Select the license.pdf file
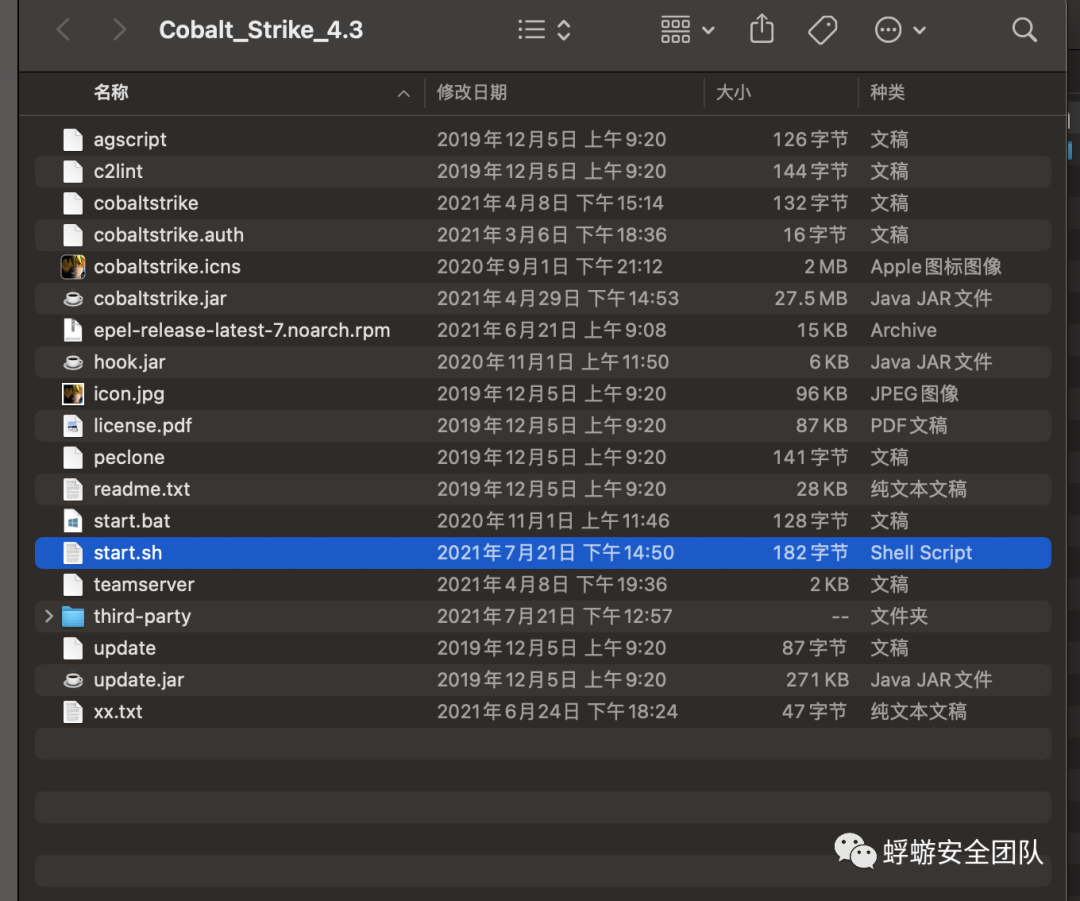Viewport: 1080px width, 901px height. tap(143, 426)
